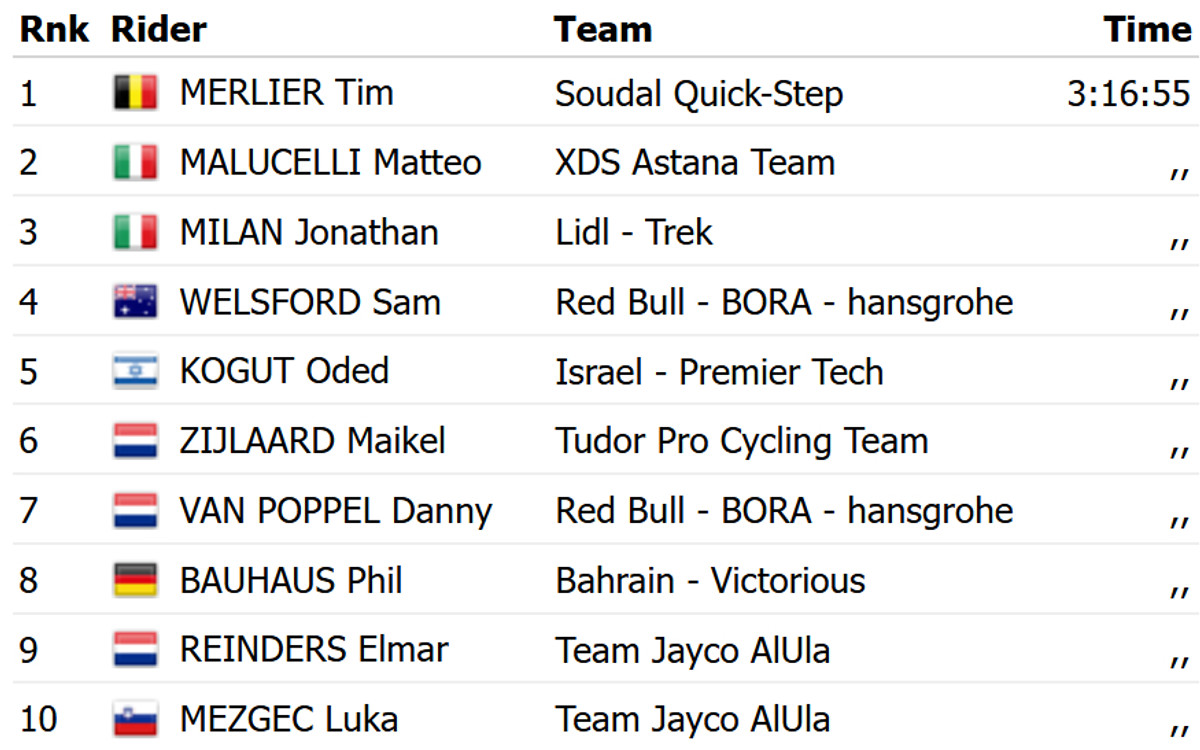Click the Slovenian flag beside MEZGEC Luka
Image resolution: width=1200 pixels, height=750 pixels.
[x=135, y=720]
